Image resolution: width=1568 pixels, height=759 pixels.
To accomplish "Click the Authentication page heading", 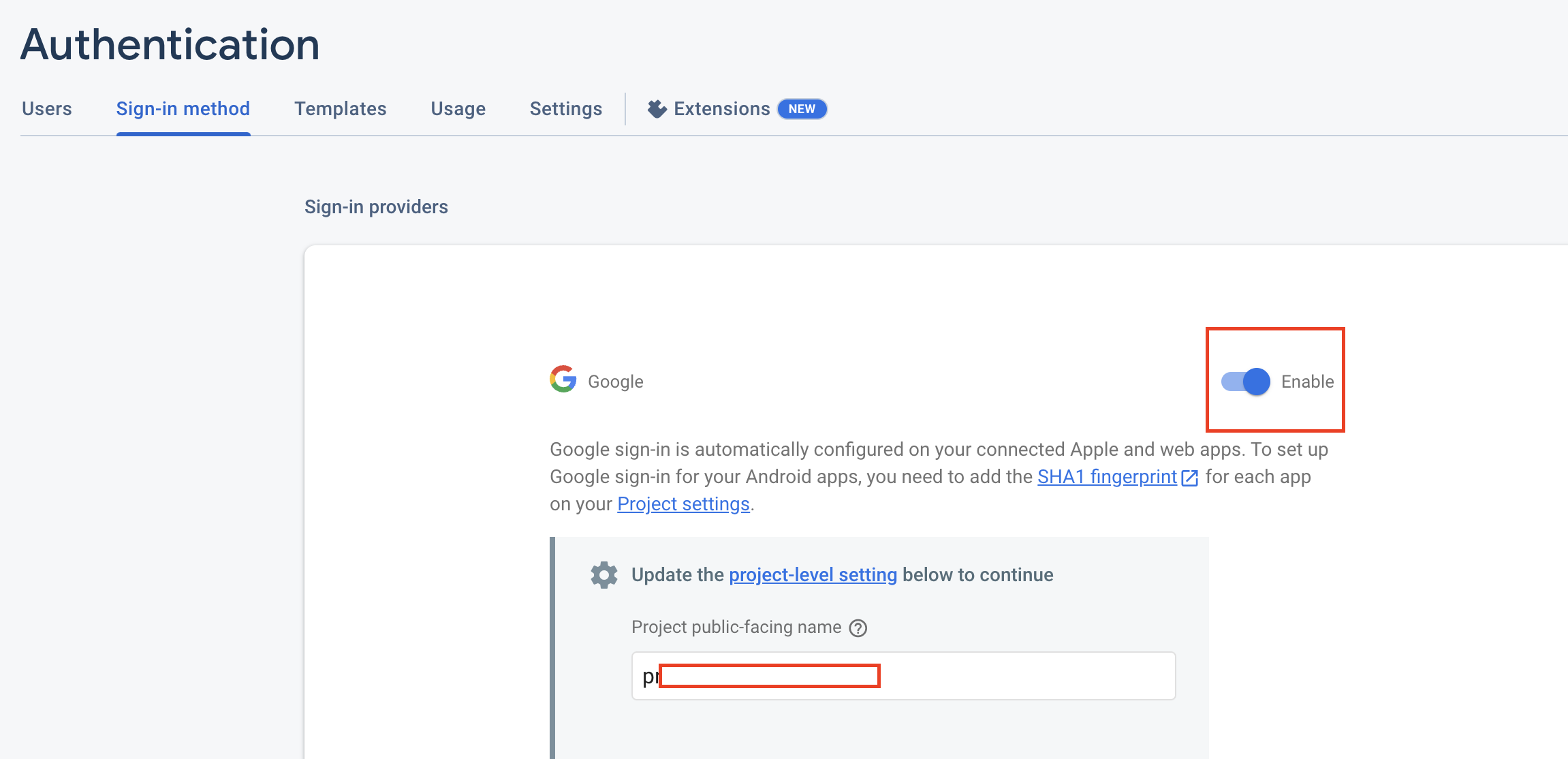I will tap(170, 45).
